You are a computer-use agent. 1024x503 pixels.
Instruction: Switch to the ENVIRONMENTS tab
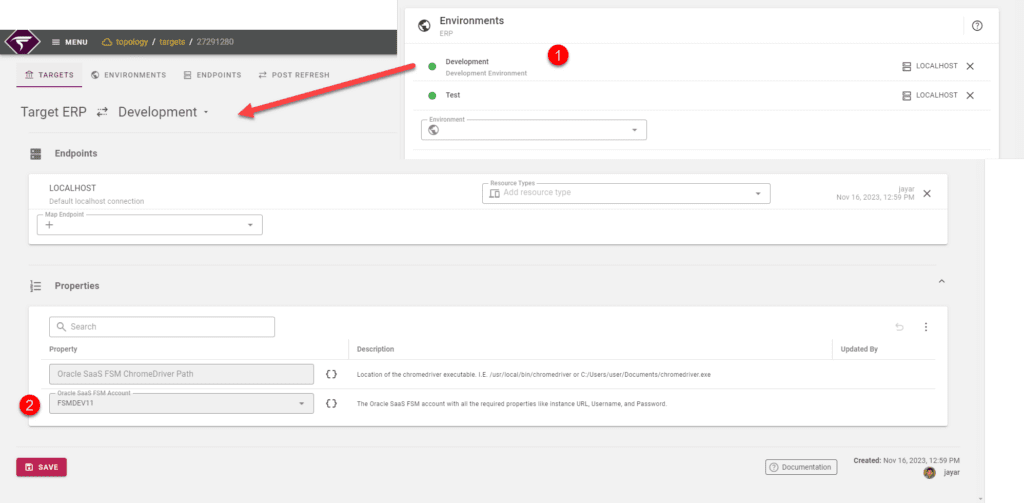point(129,75)
